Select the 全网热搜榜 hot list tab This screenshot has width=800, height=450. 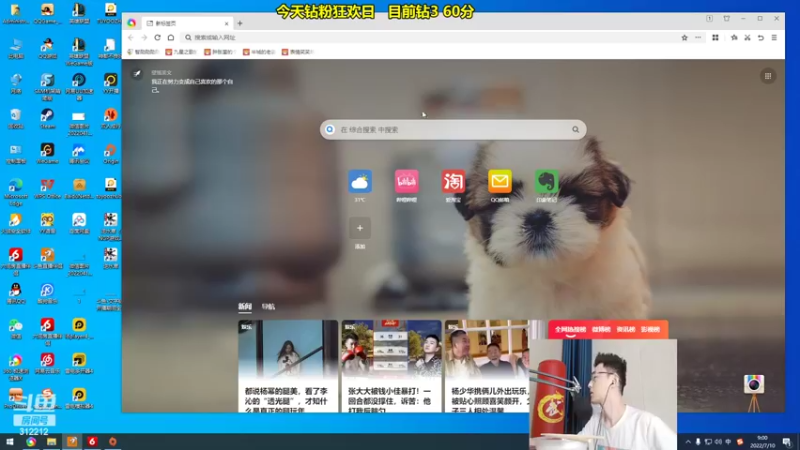coord(570,330)
